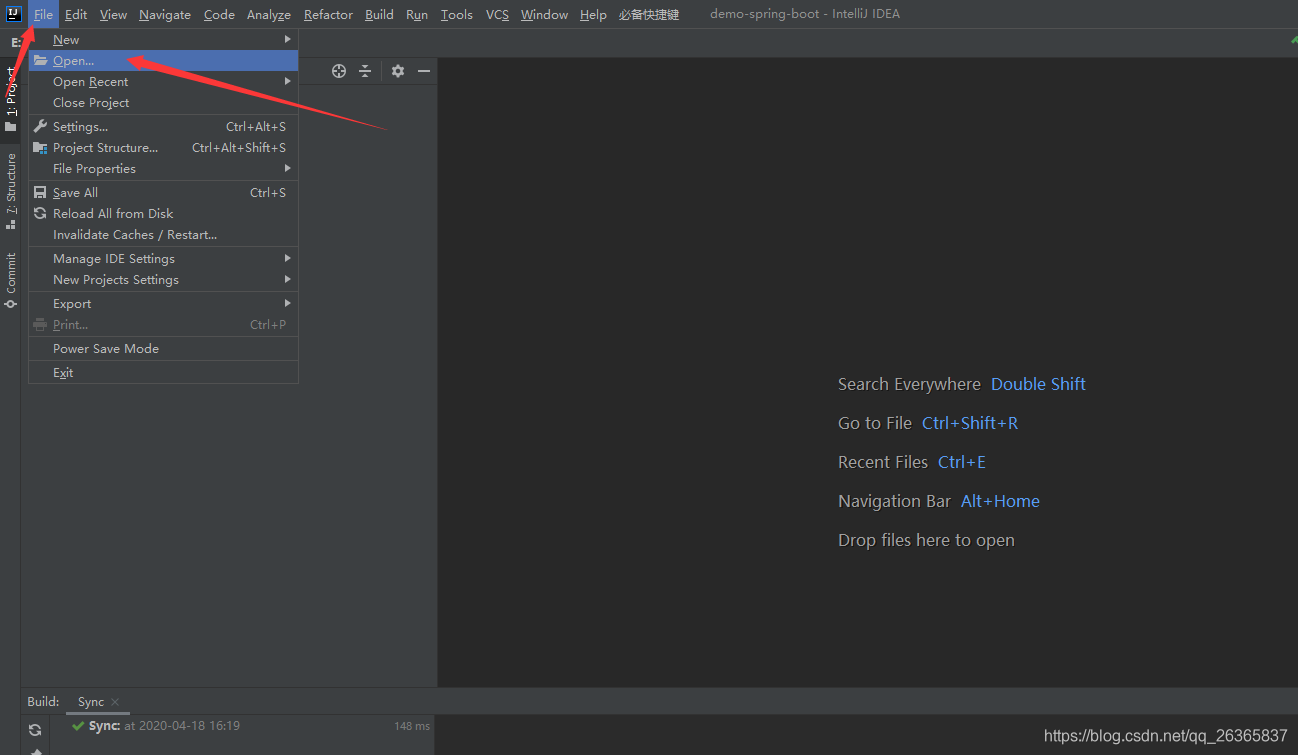This screenshot has height=755, width=1298.
Task: Open the Window menu
Action: [x=544, y=15]
